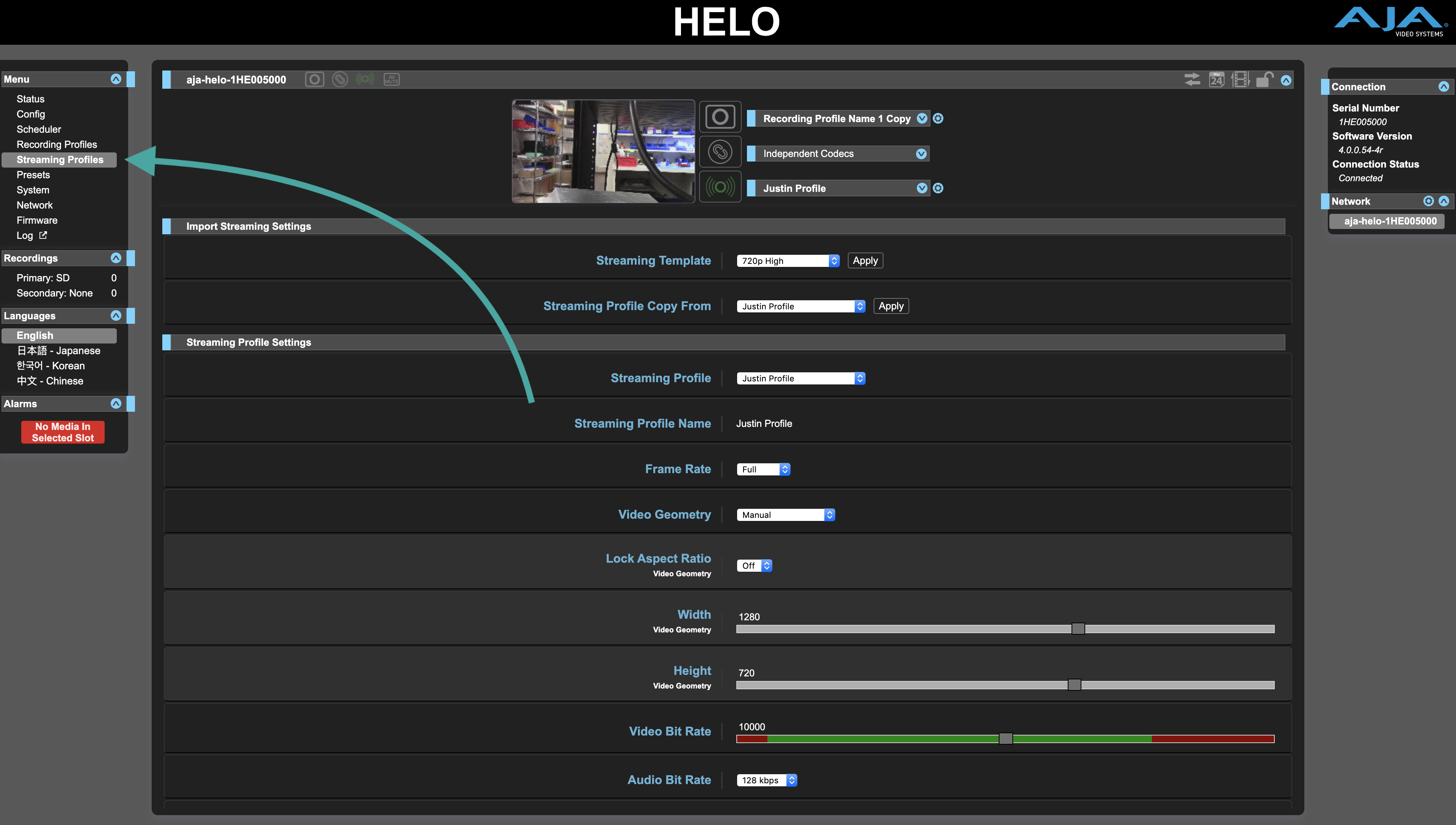Collapse the Connection panel
Image resolution: width=1456 pixels, height=825 pixels.
tap(1443, 87)
